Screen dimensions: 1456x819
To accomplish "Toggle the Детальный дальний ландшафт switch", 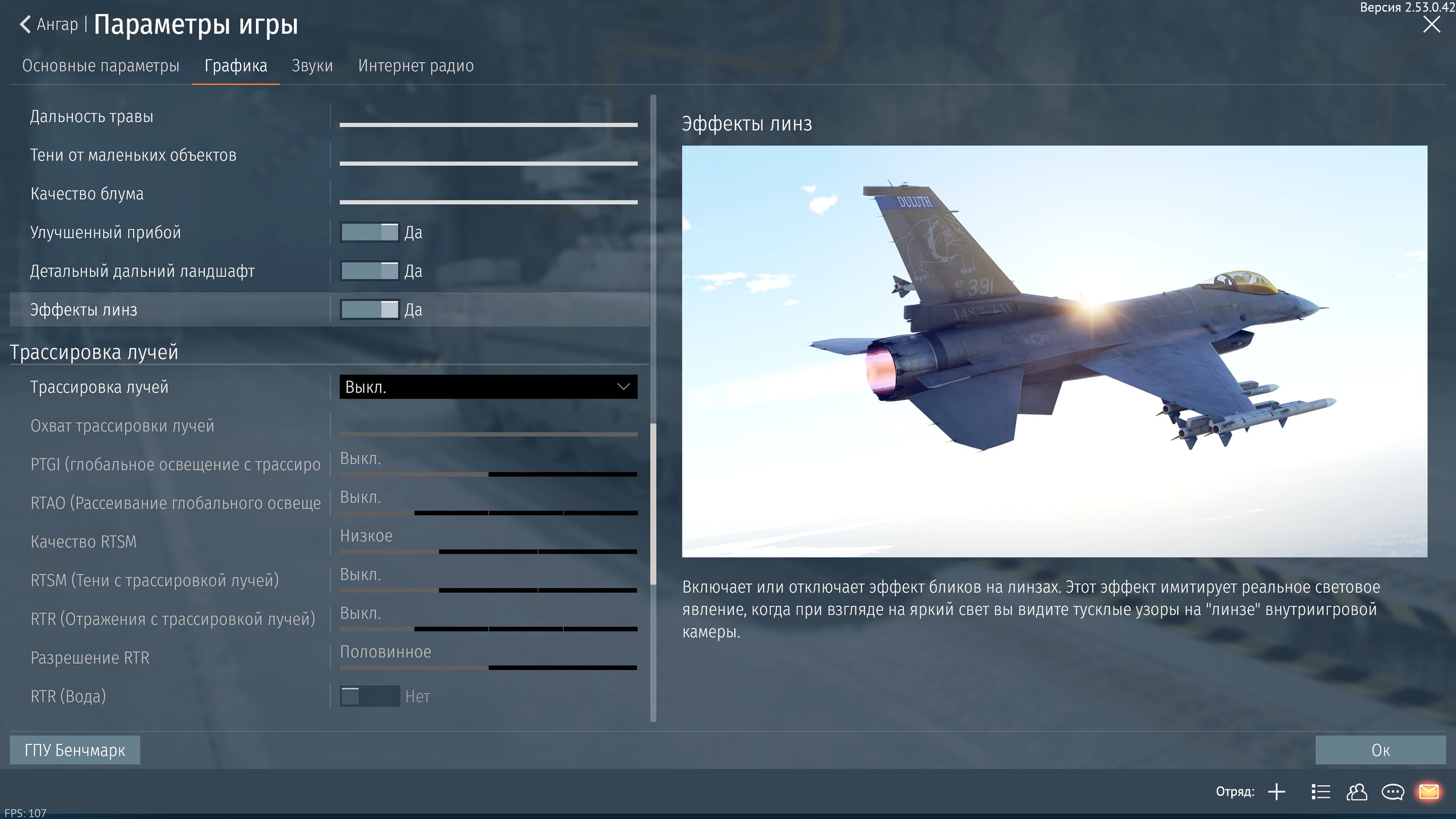I will pyautogui.click(x=370, y=271).
